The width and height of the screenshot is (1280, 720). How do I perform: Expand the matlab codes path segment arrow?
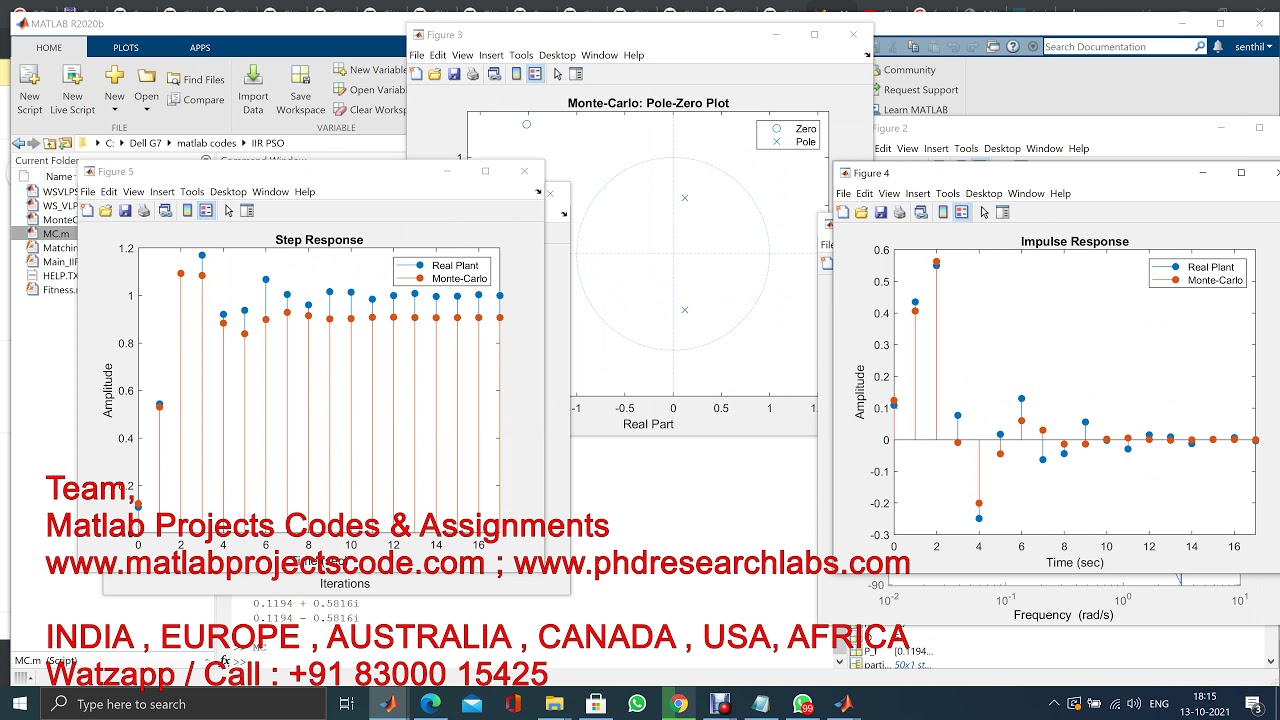(x=243, y=143)
